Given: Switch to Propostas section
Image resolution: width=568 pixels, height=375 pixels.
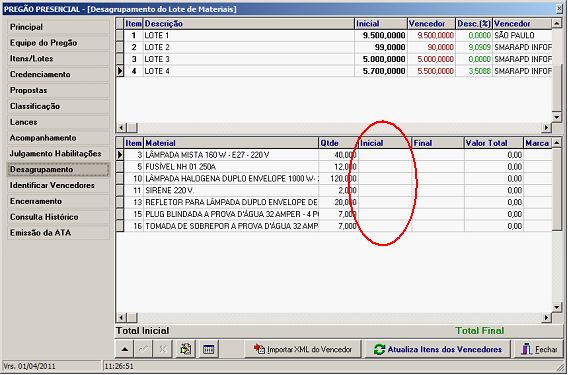Looking at the screenshot, I should (58, 91).
